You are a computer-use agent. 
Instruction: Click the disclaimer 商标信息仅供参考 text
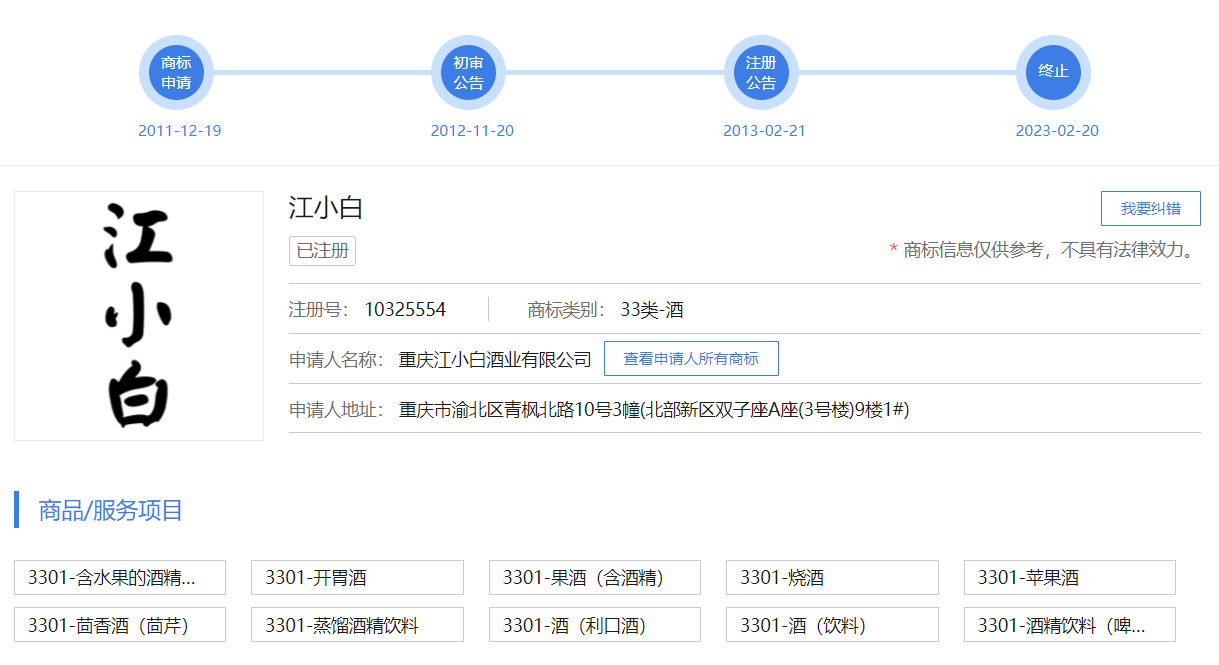[x=1044, y=250]
